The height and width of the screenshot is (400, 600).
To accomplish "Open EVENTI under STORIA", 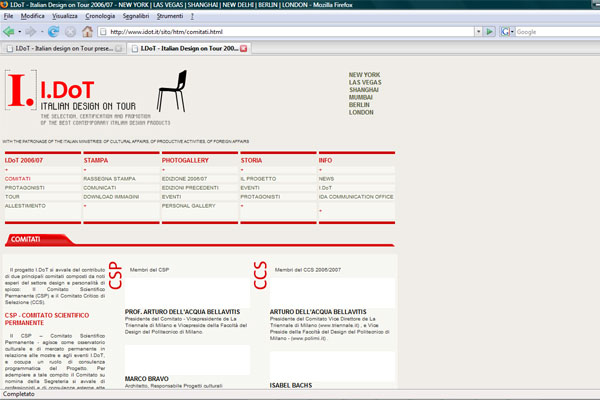I will tap(250, 188).
